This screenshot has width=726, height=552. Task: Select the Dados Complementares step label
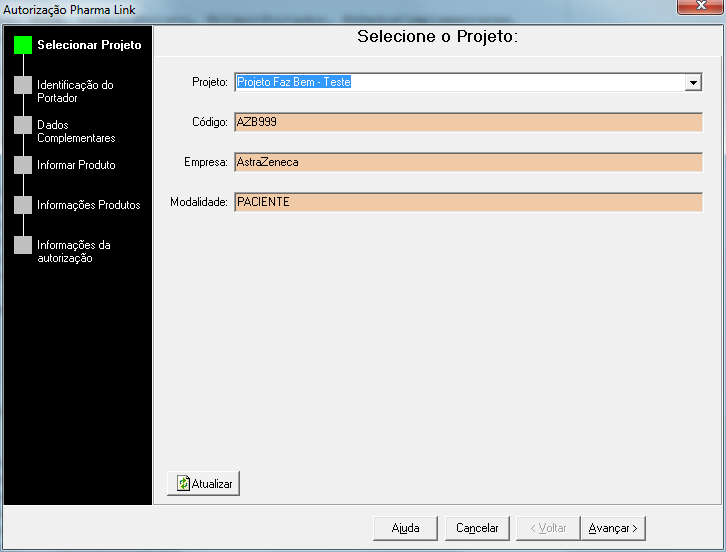click(76, 132)
